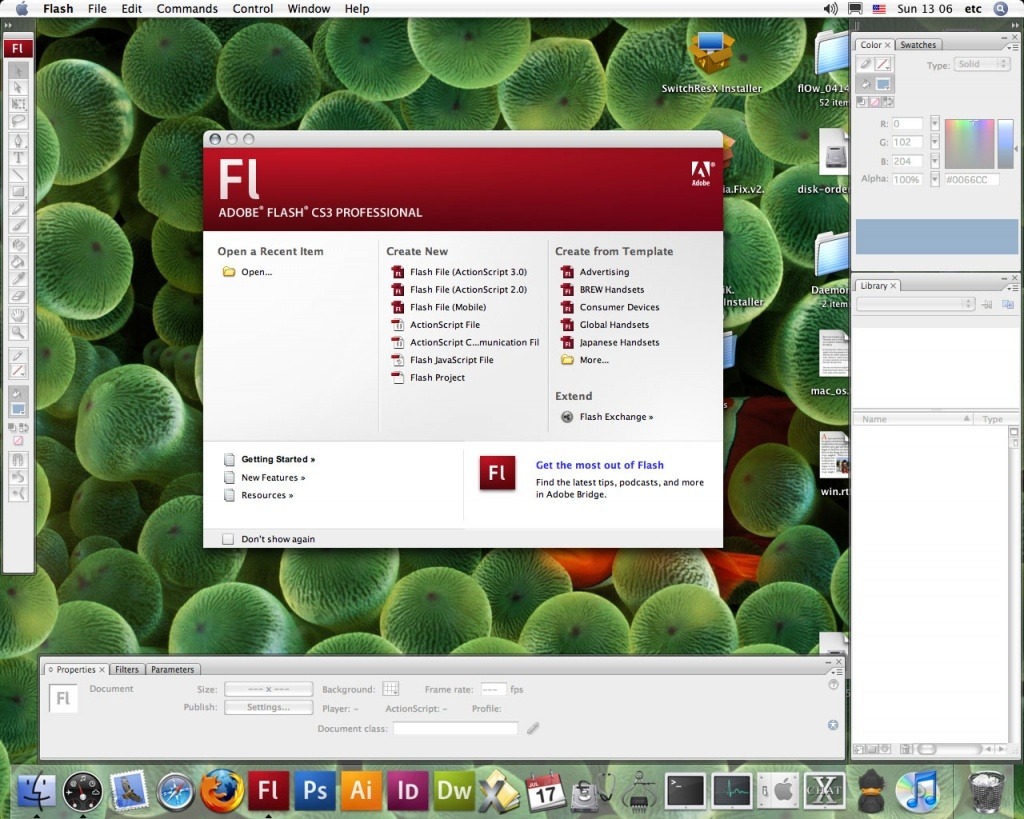This screenshot has height=819, width=1024.
Task: Click Swap Colors icon in Color panel
Action: [888, 102]
